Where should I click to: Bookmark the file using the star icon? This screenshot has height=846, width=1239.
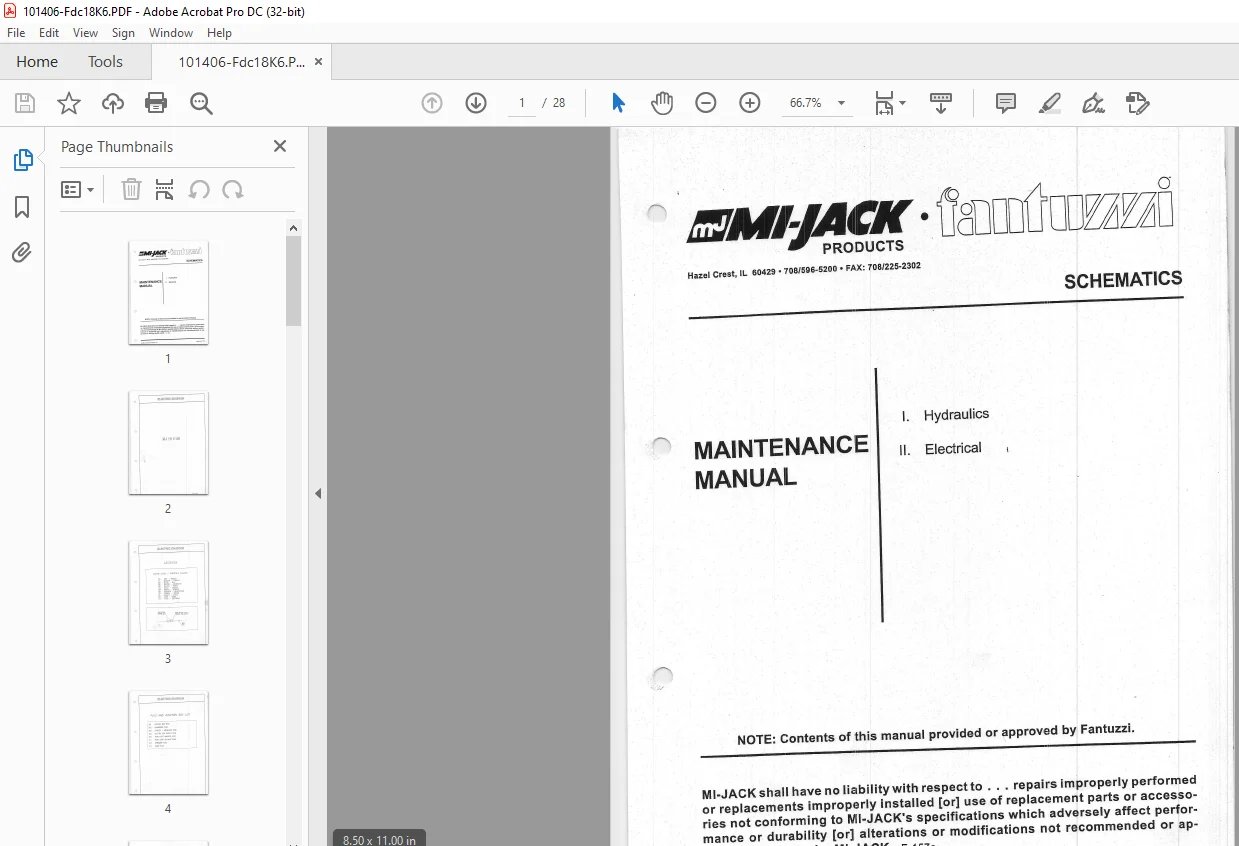tap(69, 103)
